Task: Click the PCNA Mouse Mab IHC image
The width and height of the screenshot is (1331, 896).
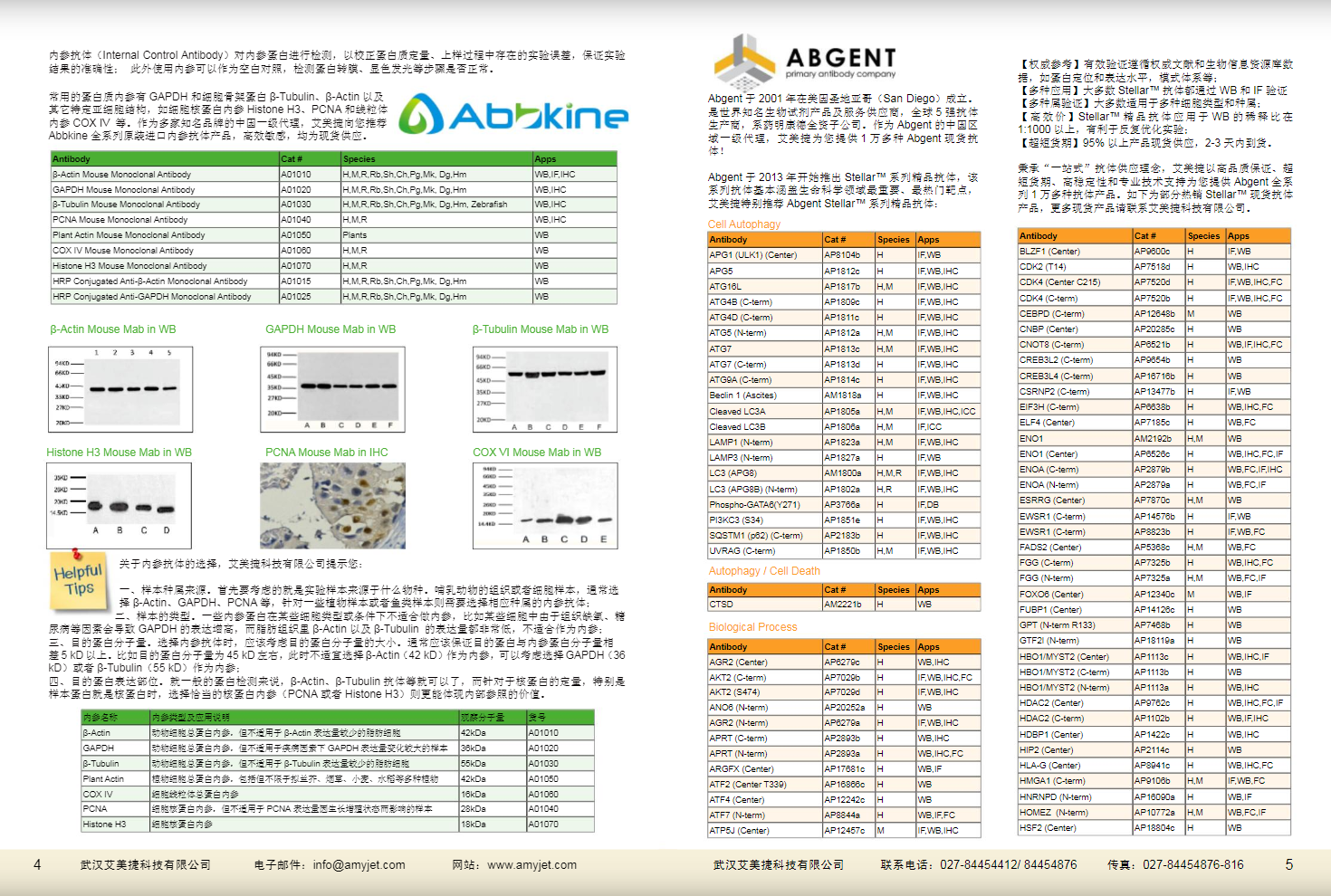Action: click(x=332, y=507)
